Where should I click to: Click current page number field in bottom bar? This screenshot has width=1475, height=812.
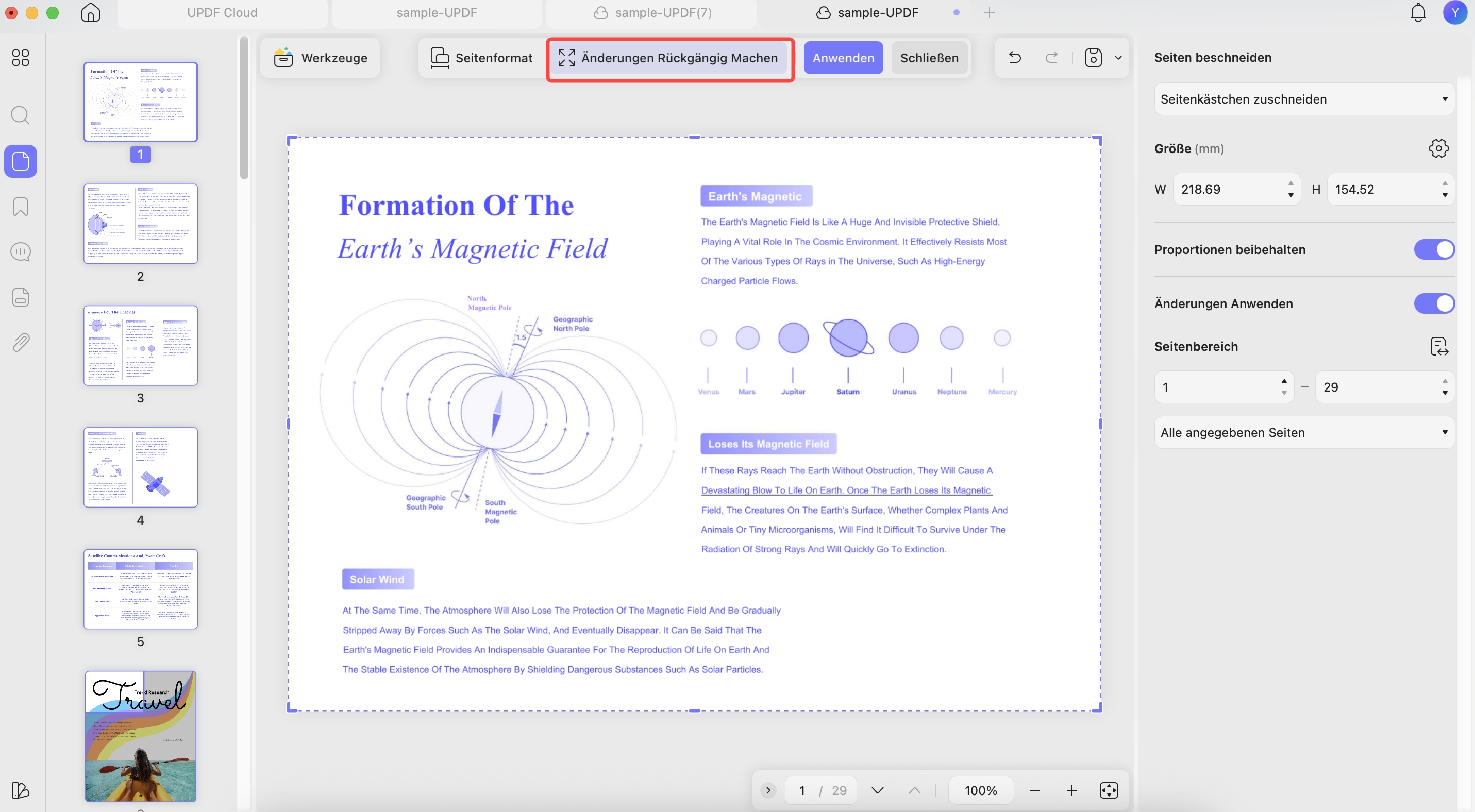[801, 790]
